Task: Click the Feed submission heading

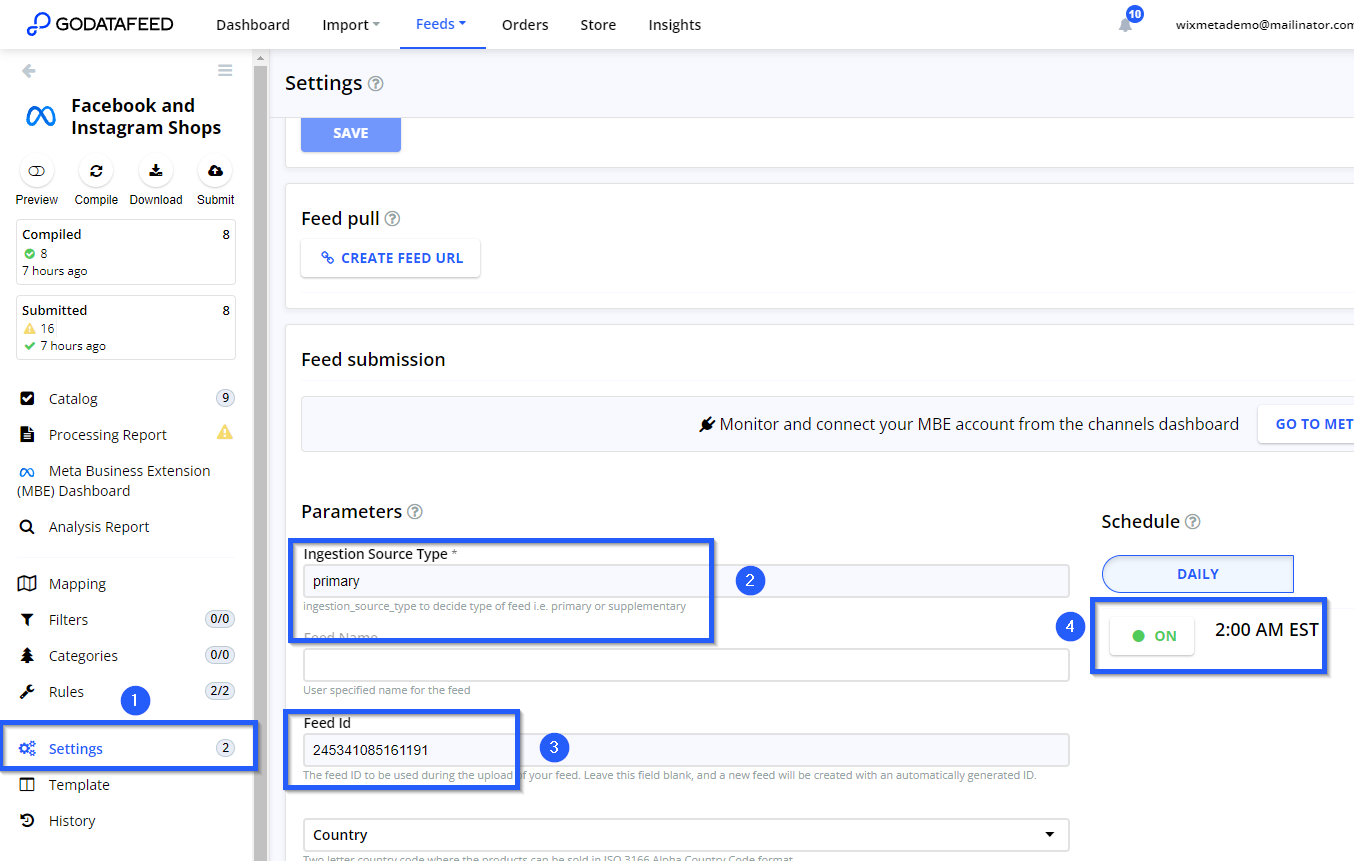Action: tap(373, 359)
